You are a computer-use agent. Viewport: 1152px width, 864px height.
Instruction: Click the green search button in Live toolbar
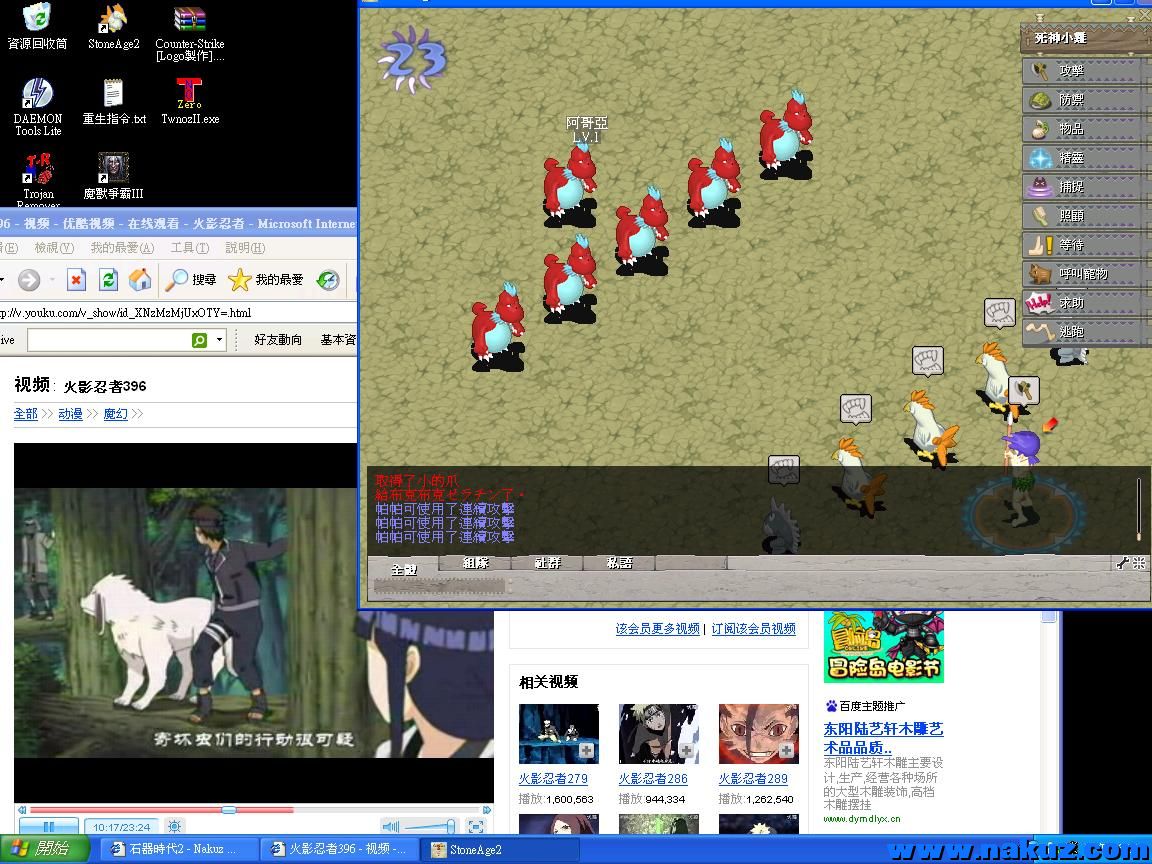tap(199, 340)
